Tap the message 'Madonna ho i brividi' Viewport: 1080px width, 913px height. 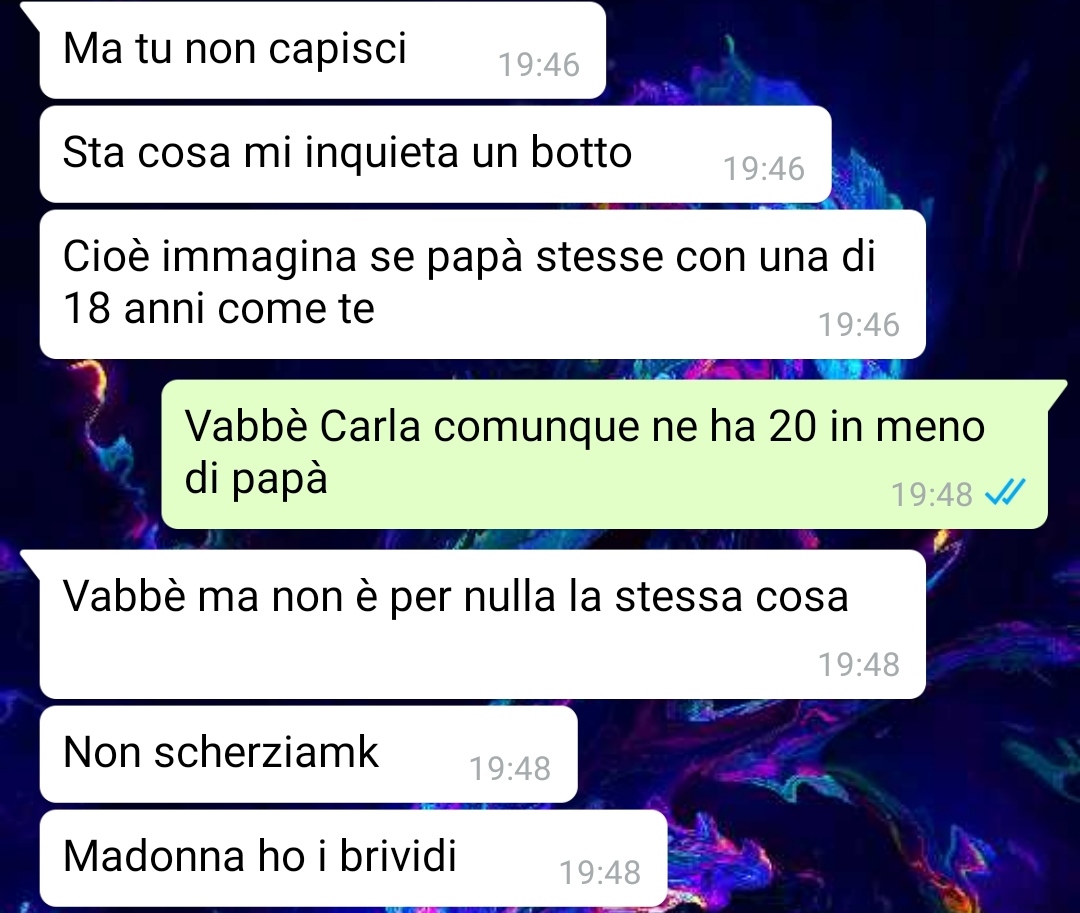pyautogui.click(x=353, y=858)
